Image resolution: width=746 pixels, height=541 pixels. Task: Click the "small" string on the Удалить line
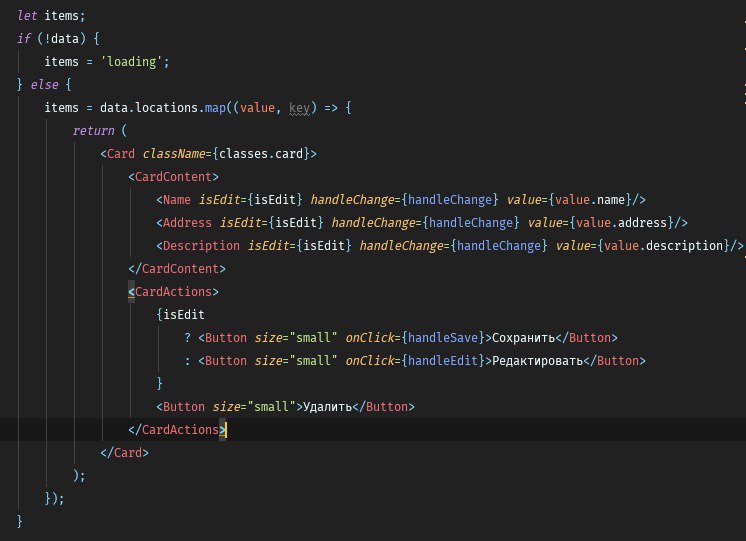[x=271, y=407]
